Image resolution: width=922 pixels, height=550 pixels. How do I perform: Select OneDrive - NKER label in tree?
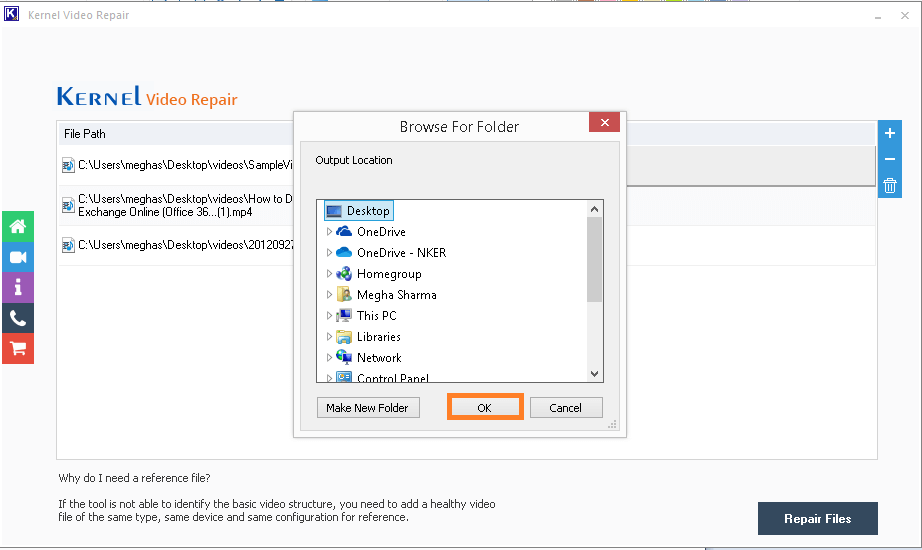pos(402,252)
